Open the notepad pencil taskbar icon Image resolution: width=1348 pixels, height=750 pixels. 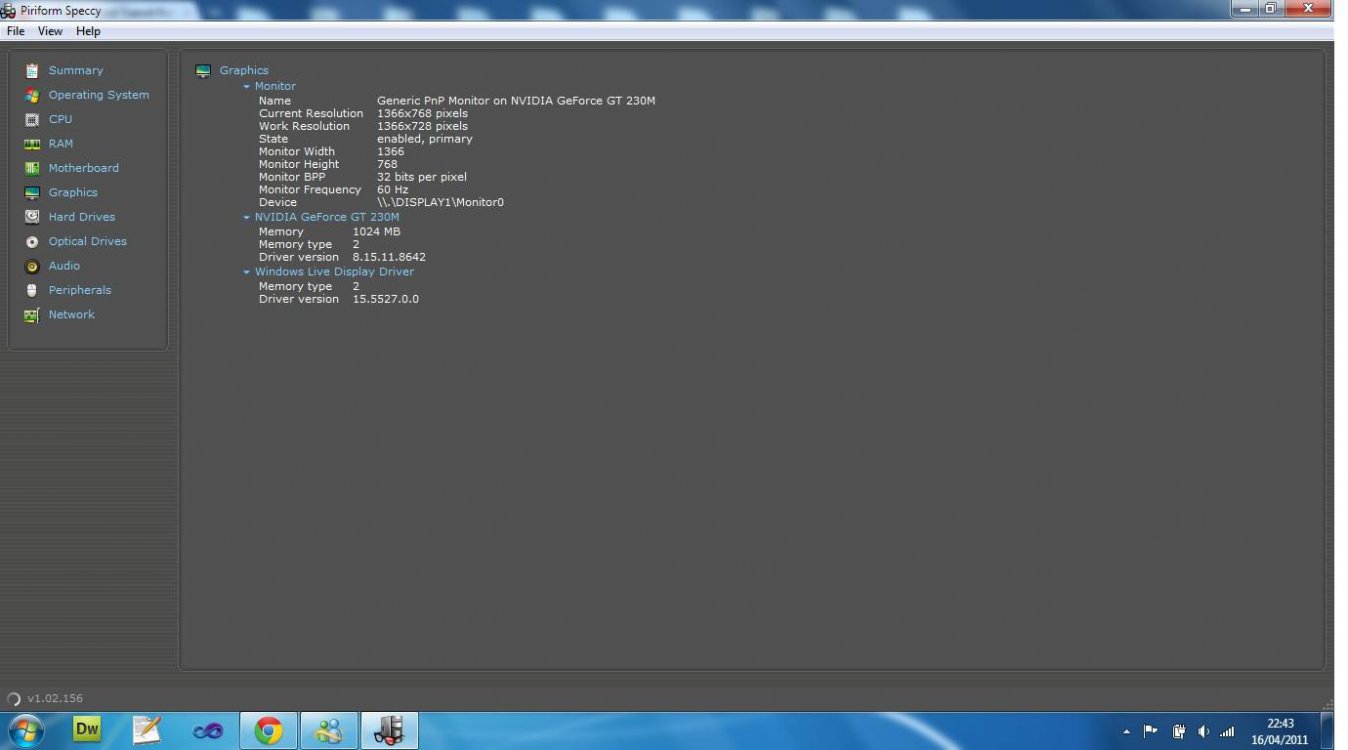(147, 730)
